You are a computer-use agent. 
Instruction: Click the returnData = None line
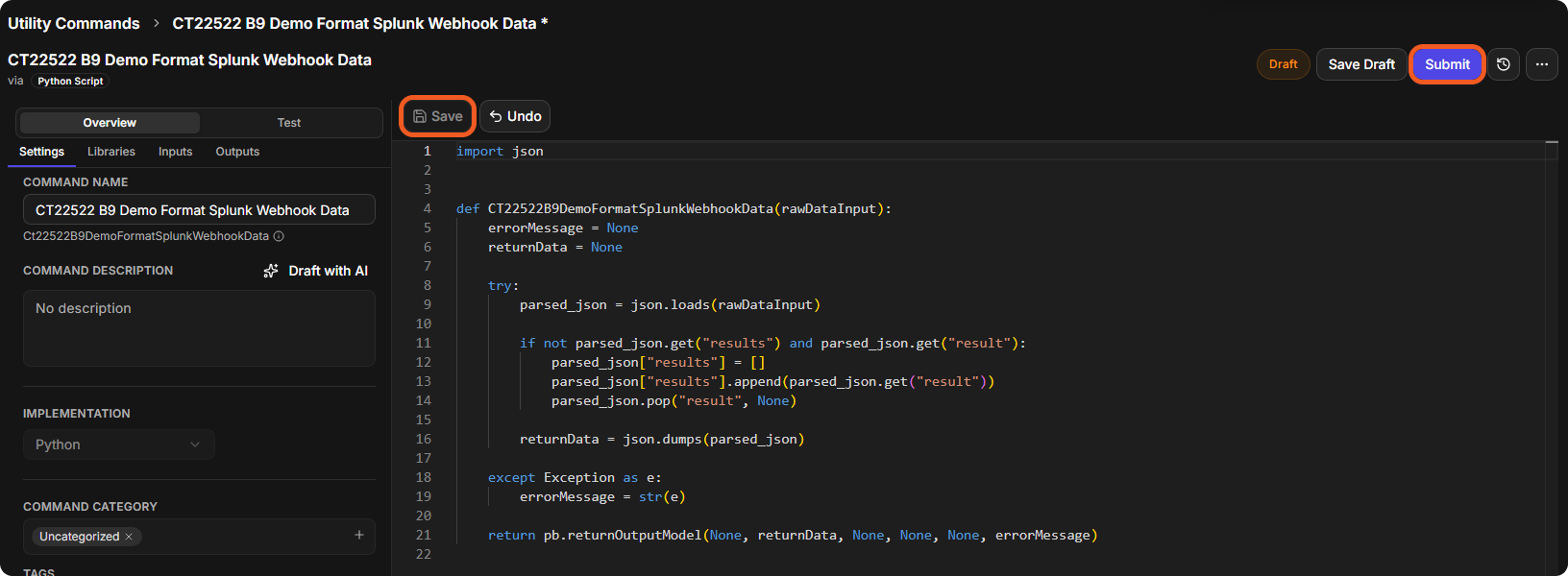coord(555,247)
